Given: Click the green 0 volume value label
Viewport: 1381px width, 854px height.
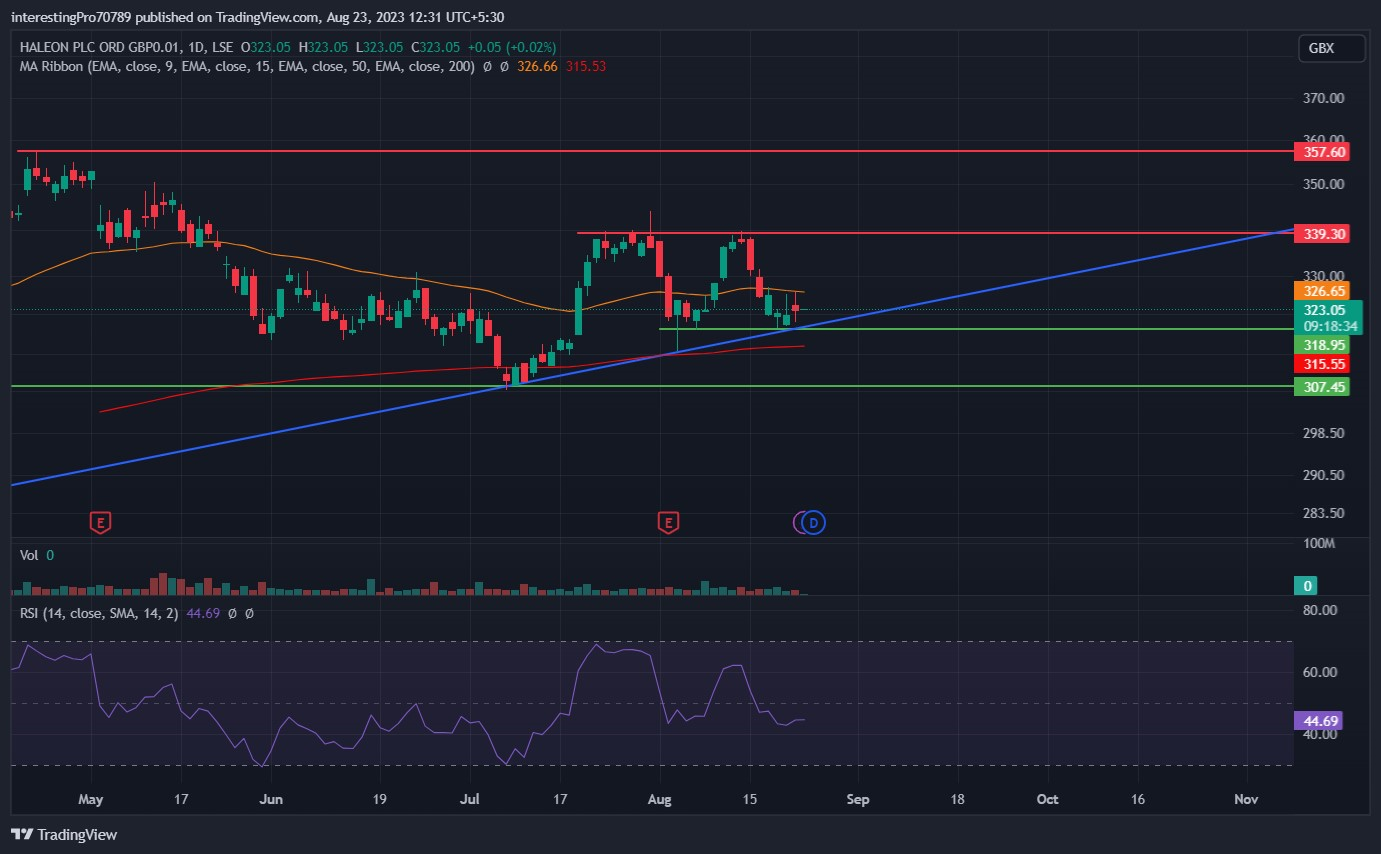Looking at the screenshot, I should point(1308,585).
